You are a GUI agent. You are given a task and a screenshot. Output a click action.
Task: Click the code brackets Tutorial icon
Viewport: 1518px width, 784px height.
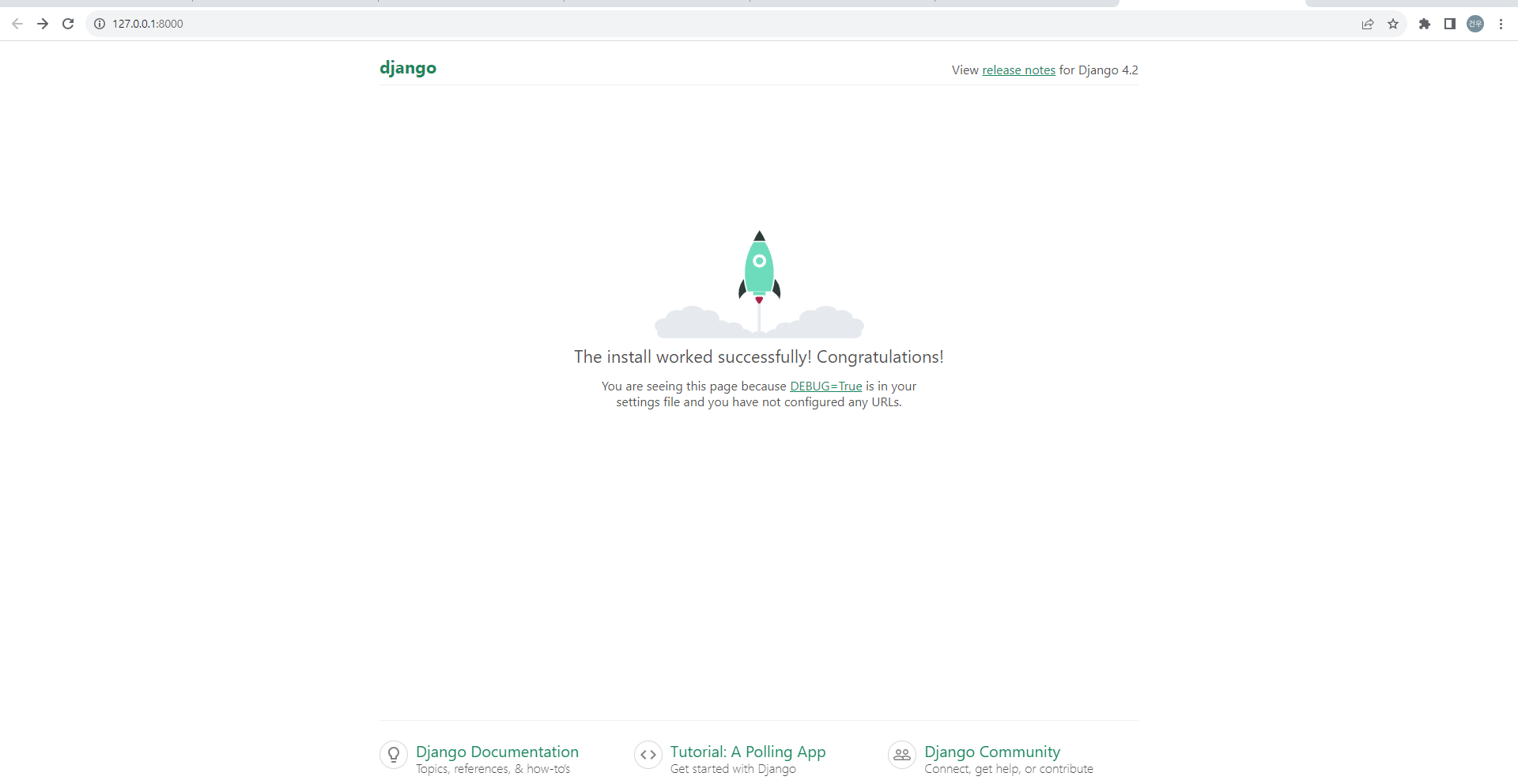(648, 755)
